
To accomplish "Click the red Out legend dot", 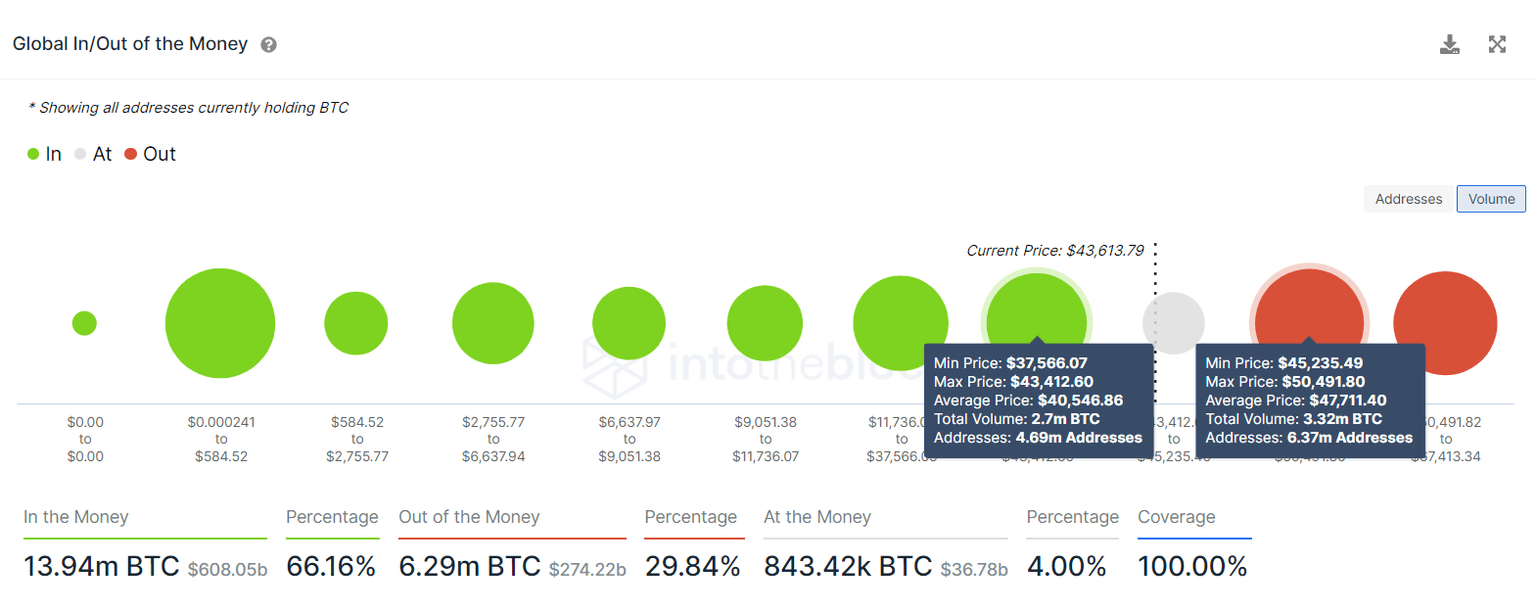I will click(132, 154).
